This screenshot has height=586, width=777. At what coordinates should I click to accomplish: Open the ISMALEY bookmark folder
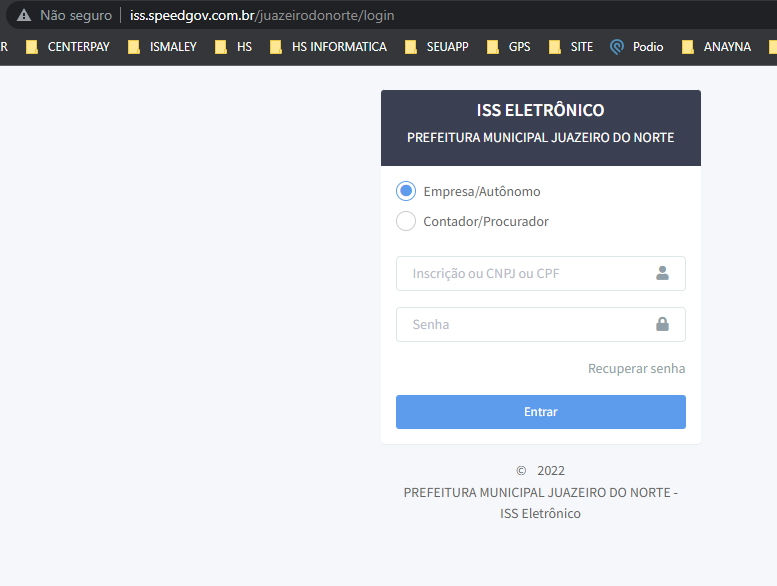pyautogui.click(x=162, y=47)
